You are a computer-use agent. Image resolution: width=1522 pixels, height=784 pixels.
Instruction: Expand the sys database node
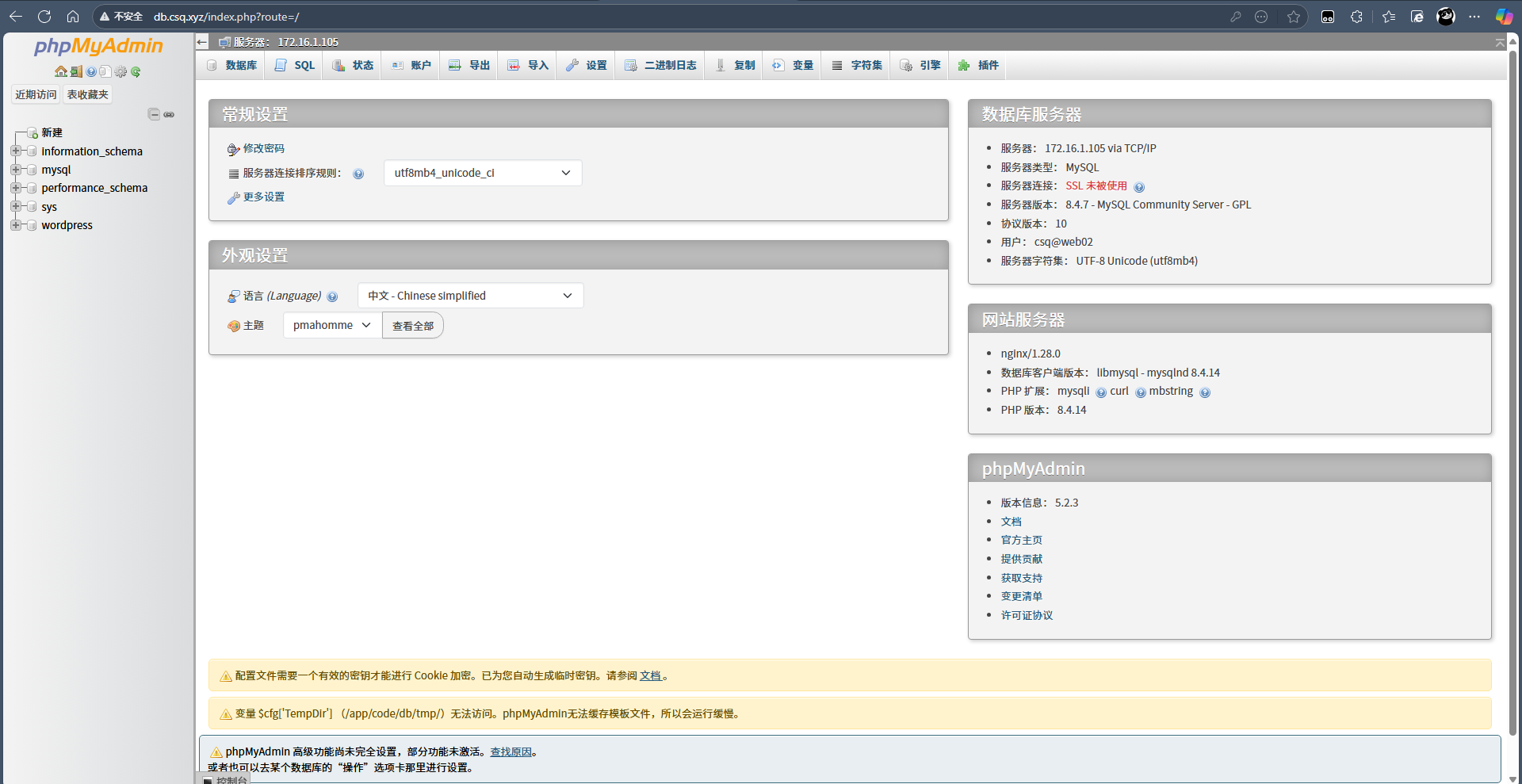[x=16, y=206]
